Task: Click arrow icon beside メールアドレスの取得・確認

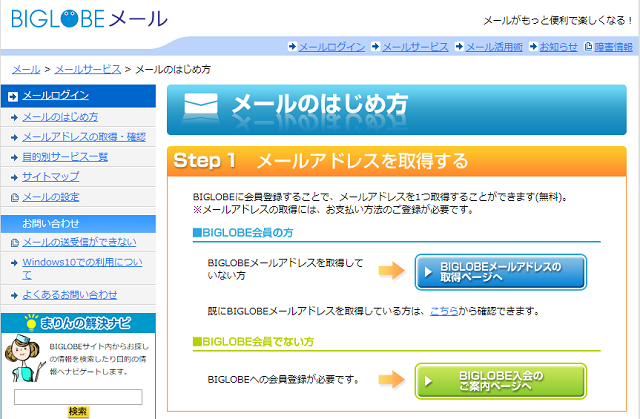Action: coord(14,137)
